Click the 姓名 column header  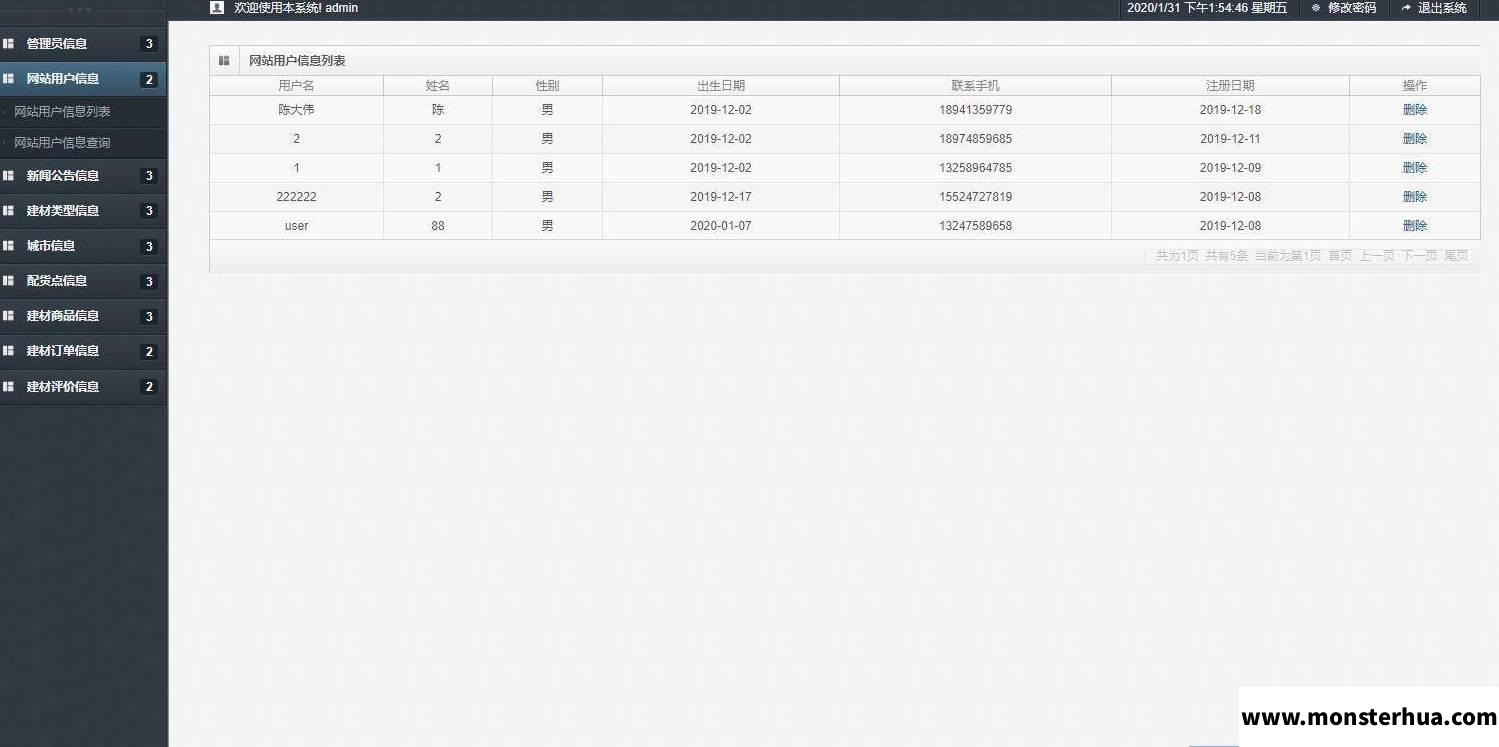click(438, 86)
